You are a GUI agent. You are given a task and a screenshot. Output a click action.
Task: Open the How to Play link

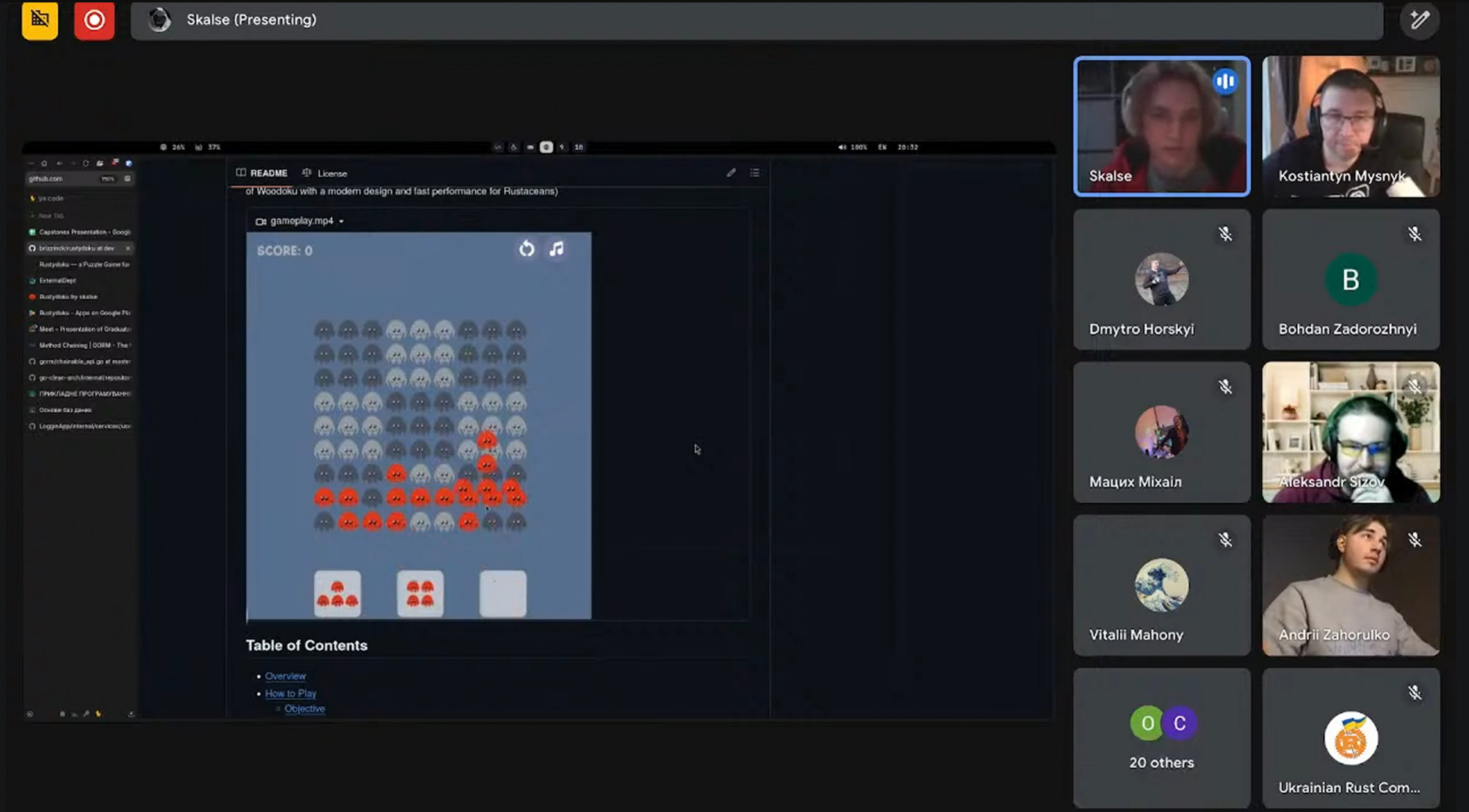pos(290,693)
